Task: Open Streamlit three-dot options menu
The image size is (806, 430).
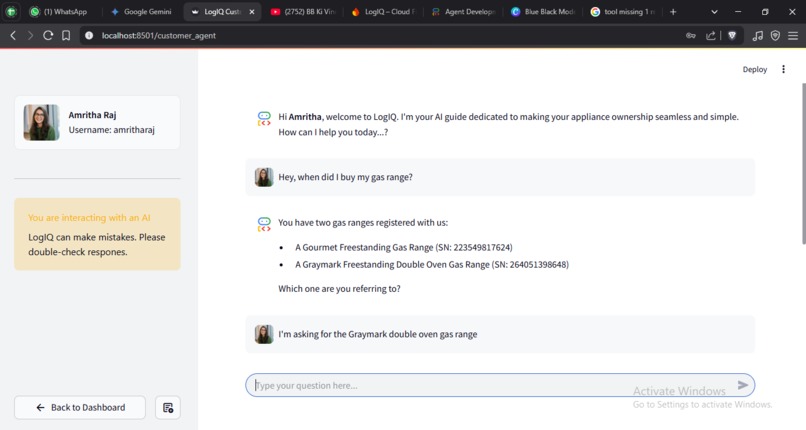Action: [783, 69]
